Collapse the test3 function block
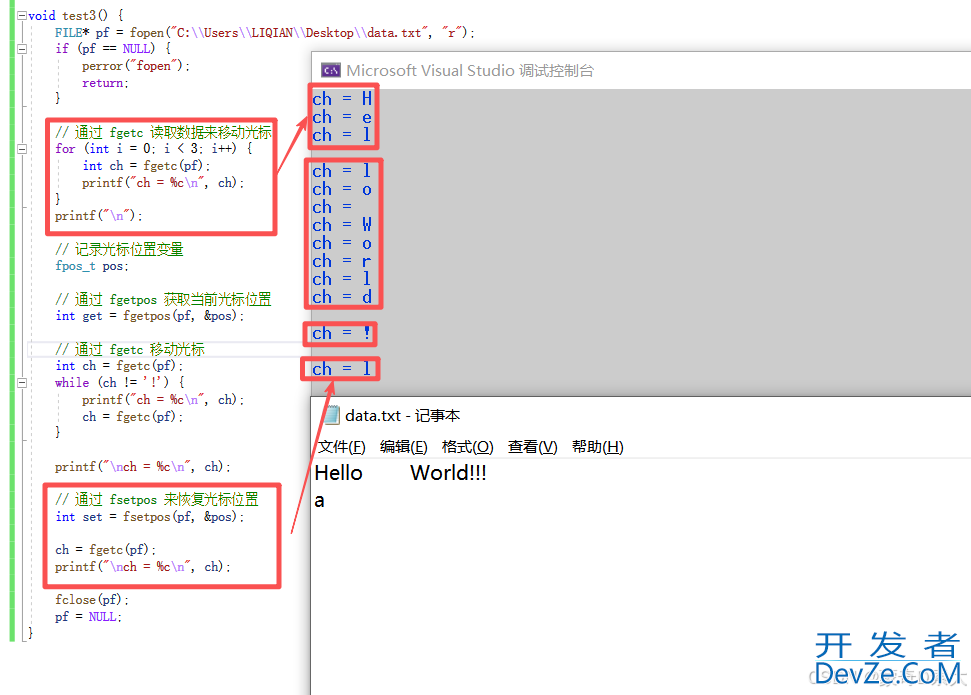Screen dimensions: 971x695 pos(22,15)
